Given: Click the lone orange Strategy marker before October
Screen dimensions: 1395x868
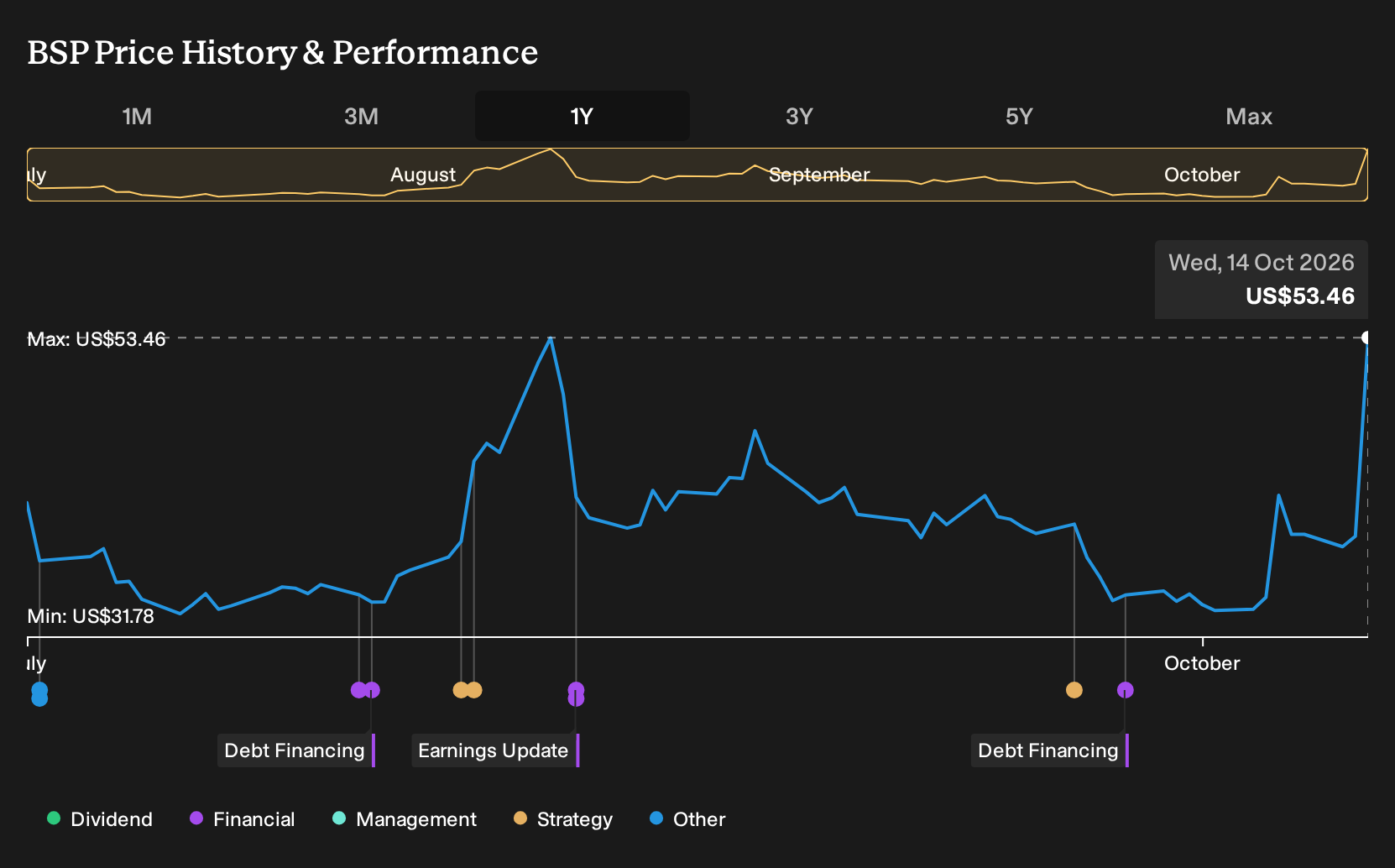Looking at the screenshot, I should pos(1074,690).
